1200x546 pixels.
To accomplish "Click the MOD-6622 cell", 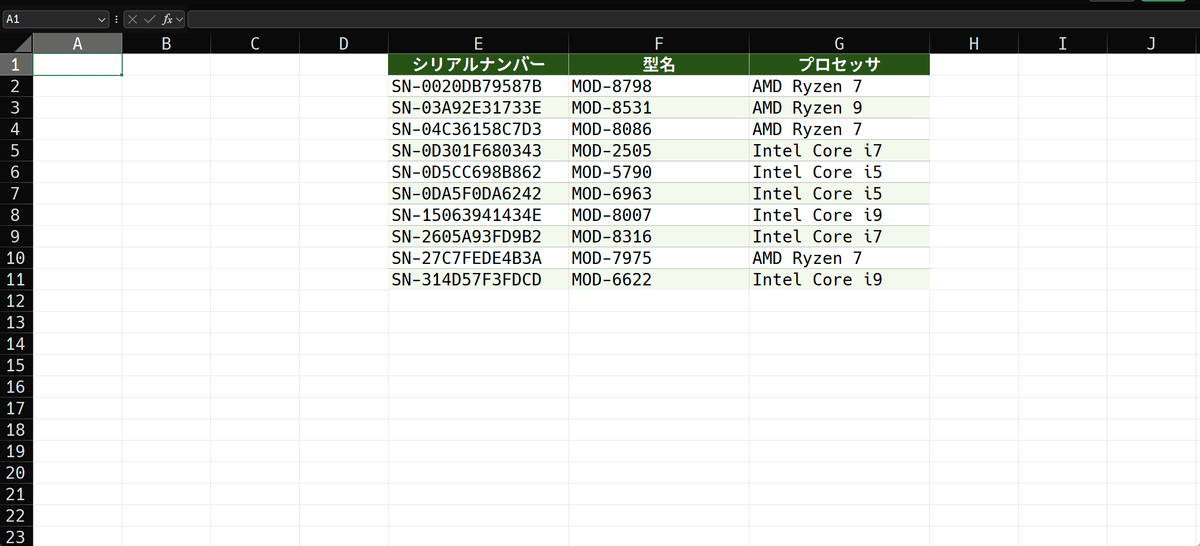I will coord(659,280).
